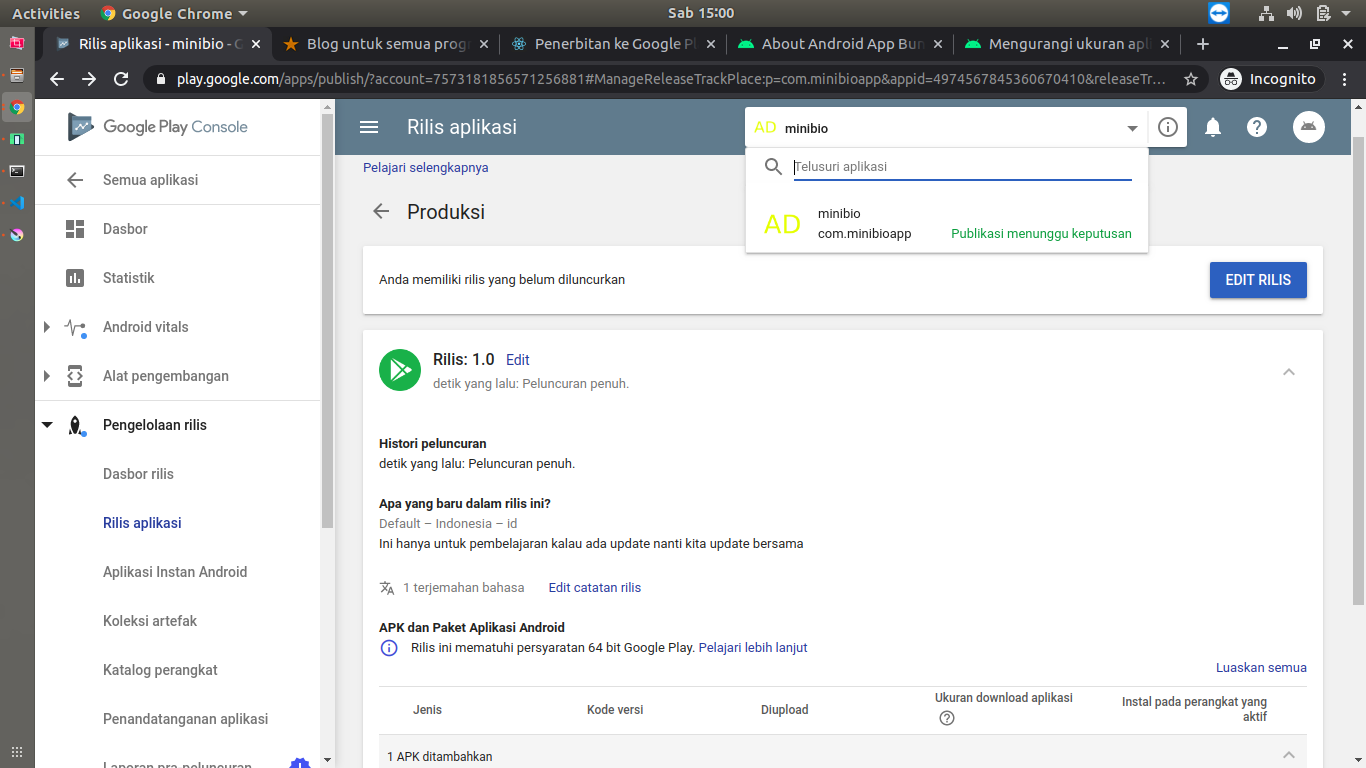Switch to About Android App Bundle tab
Image resolution: width=1366 pixels, height=768 pixels.
(x=838, y=44)
